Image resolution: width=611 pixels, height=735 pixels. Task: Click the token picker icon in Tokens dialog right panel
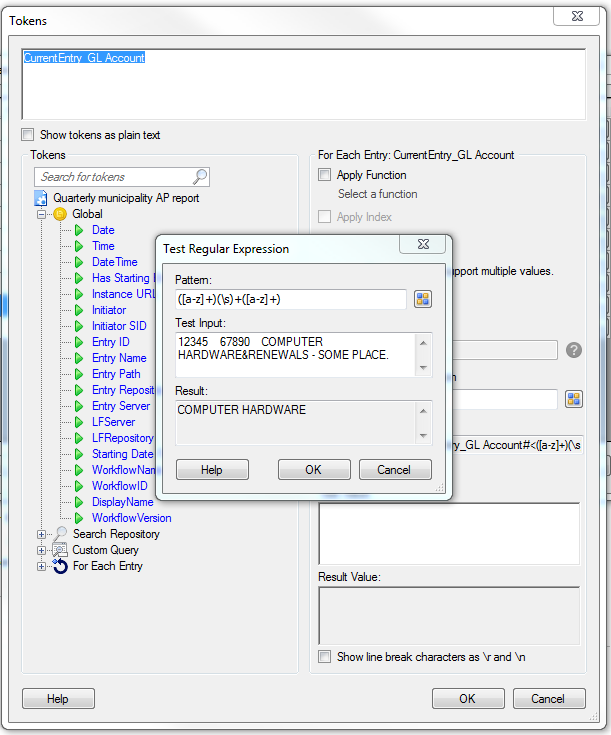point(574,399)
